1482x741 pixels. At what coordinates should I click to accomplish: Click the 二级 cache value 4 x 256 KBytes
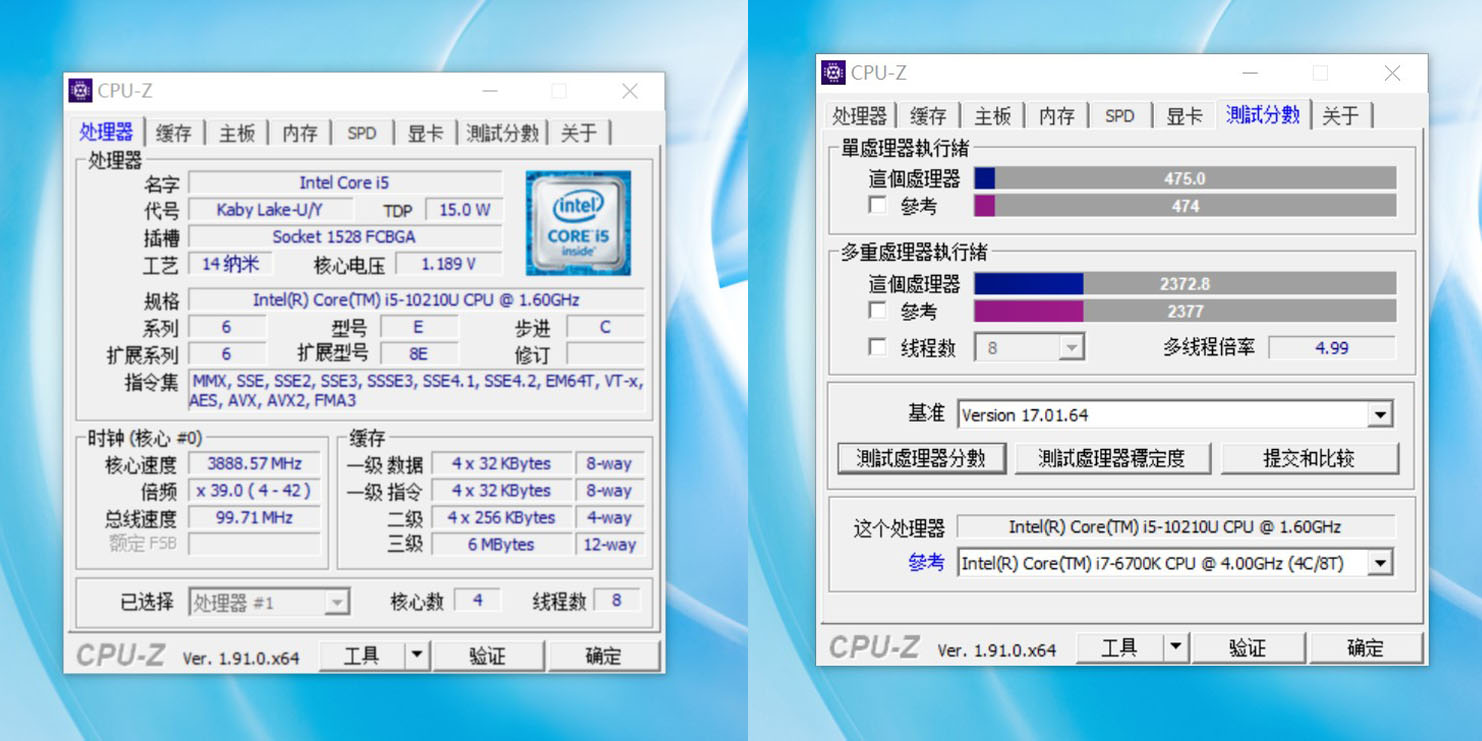click(x=501, y=518)
